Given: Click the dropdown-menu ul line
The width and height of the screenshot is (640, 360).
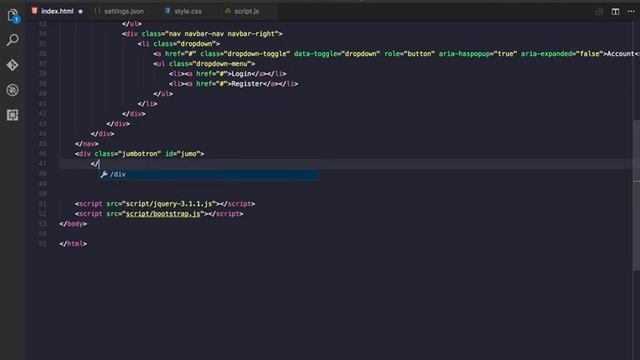Looking at the screenshot, I should (x=204, y=64).
